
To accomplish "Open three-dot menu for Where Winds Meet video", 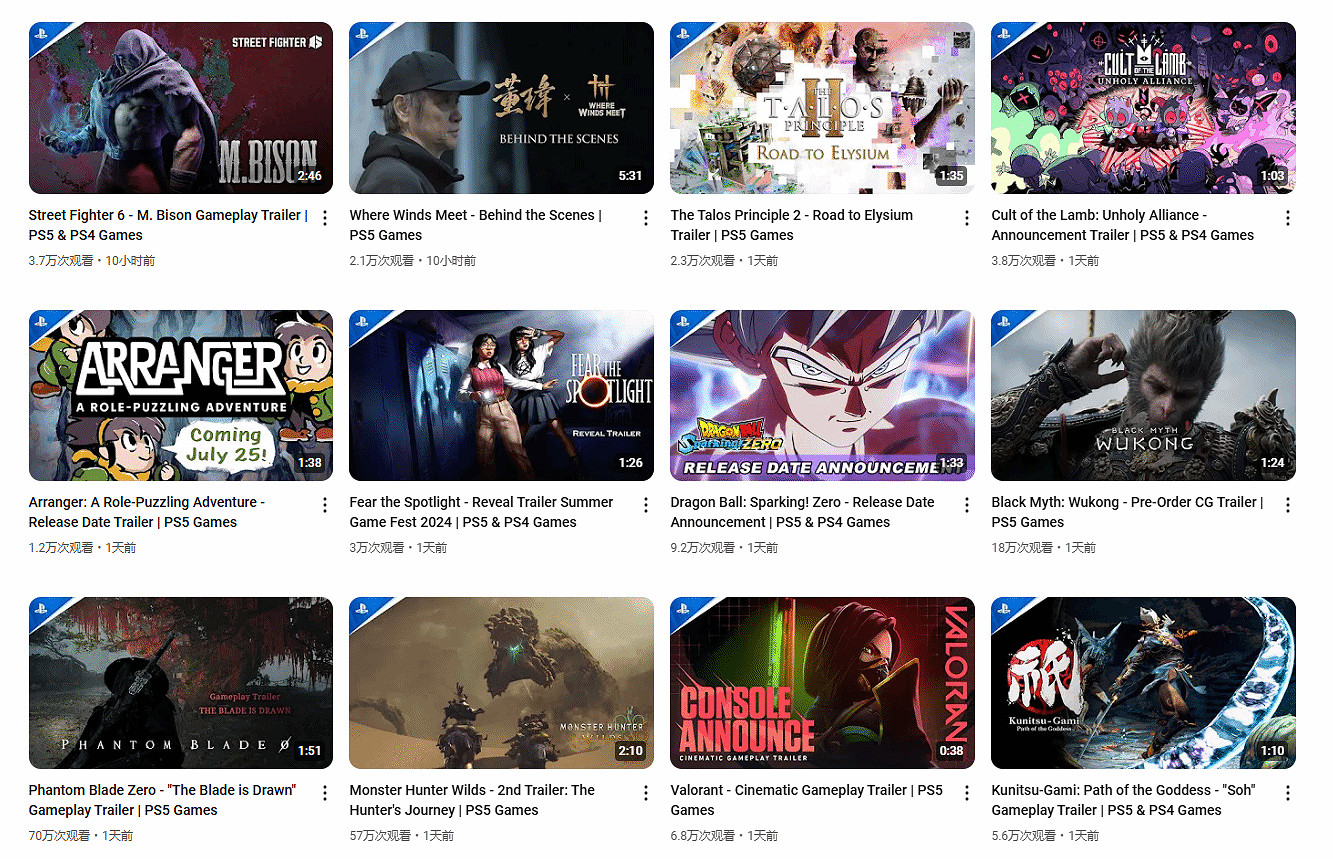I will pos(646,218).
